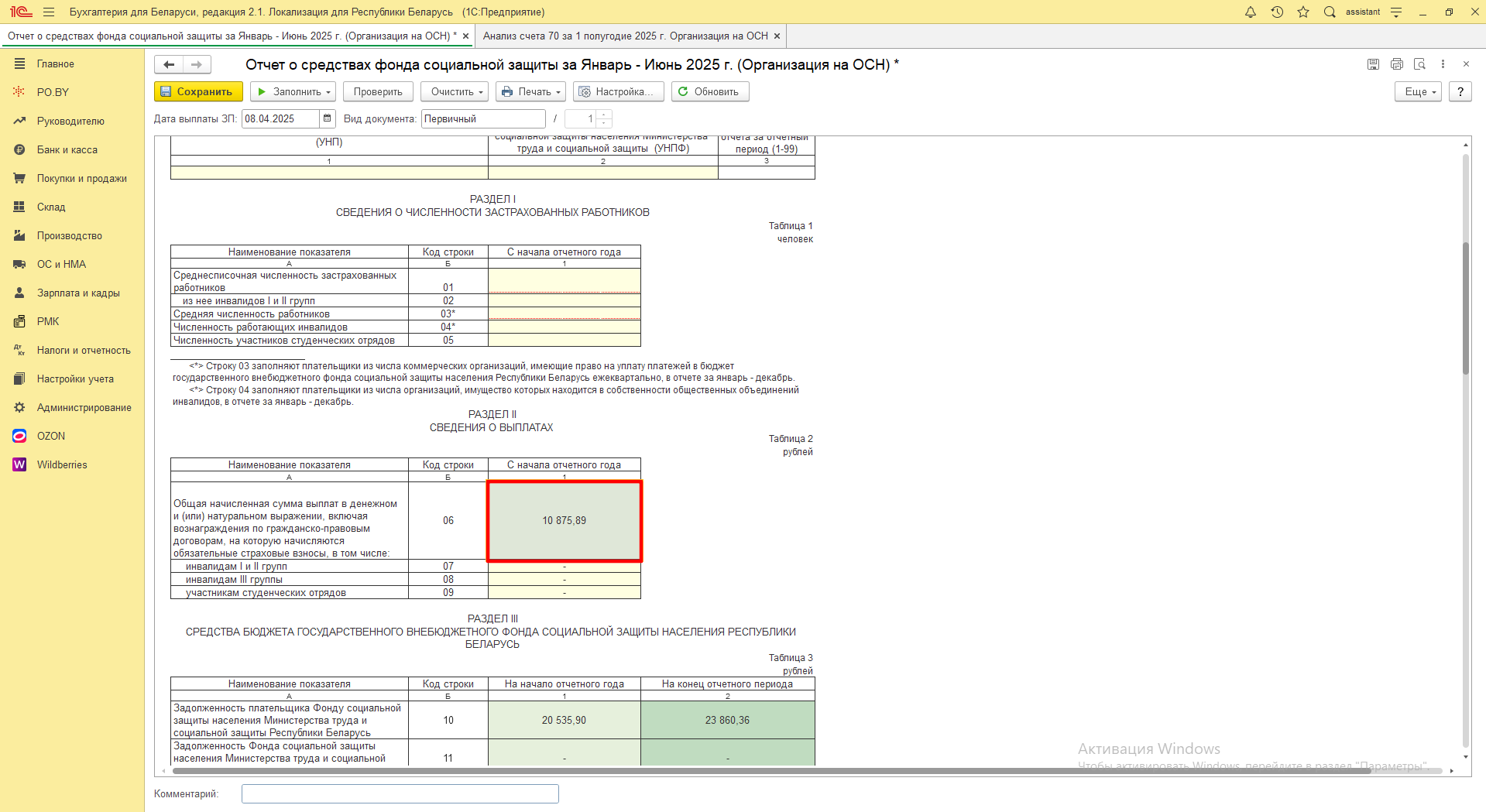
Task: Click the notifications bell icon
Action: (x=1250, y=12)
